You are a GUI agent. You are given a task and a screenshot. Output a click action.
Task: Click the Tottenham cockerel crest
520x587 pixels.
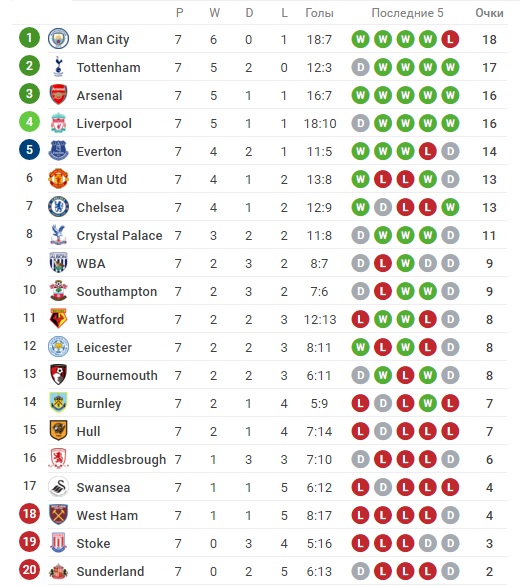coord(58,67)
